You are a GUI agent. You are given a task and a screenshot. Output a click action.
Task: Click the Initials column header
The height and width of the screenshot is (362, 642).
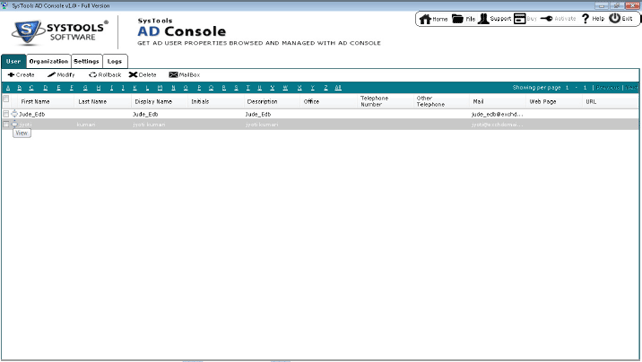coord(200,102)
